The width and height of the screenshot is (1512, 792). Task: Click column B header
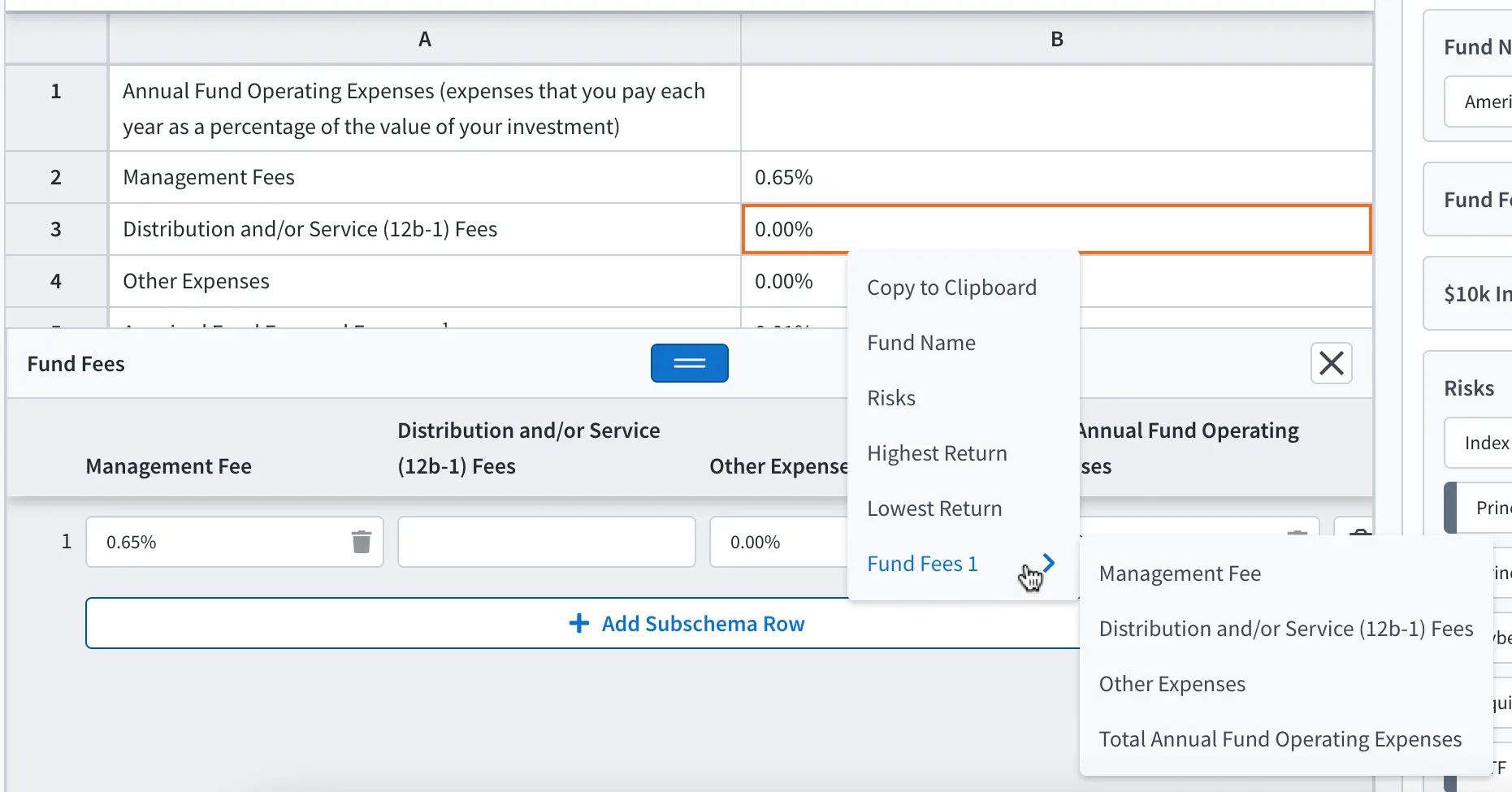pyautogui.click(x=1056, y=39)
